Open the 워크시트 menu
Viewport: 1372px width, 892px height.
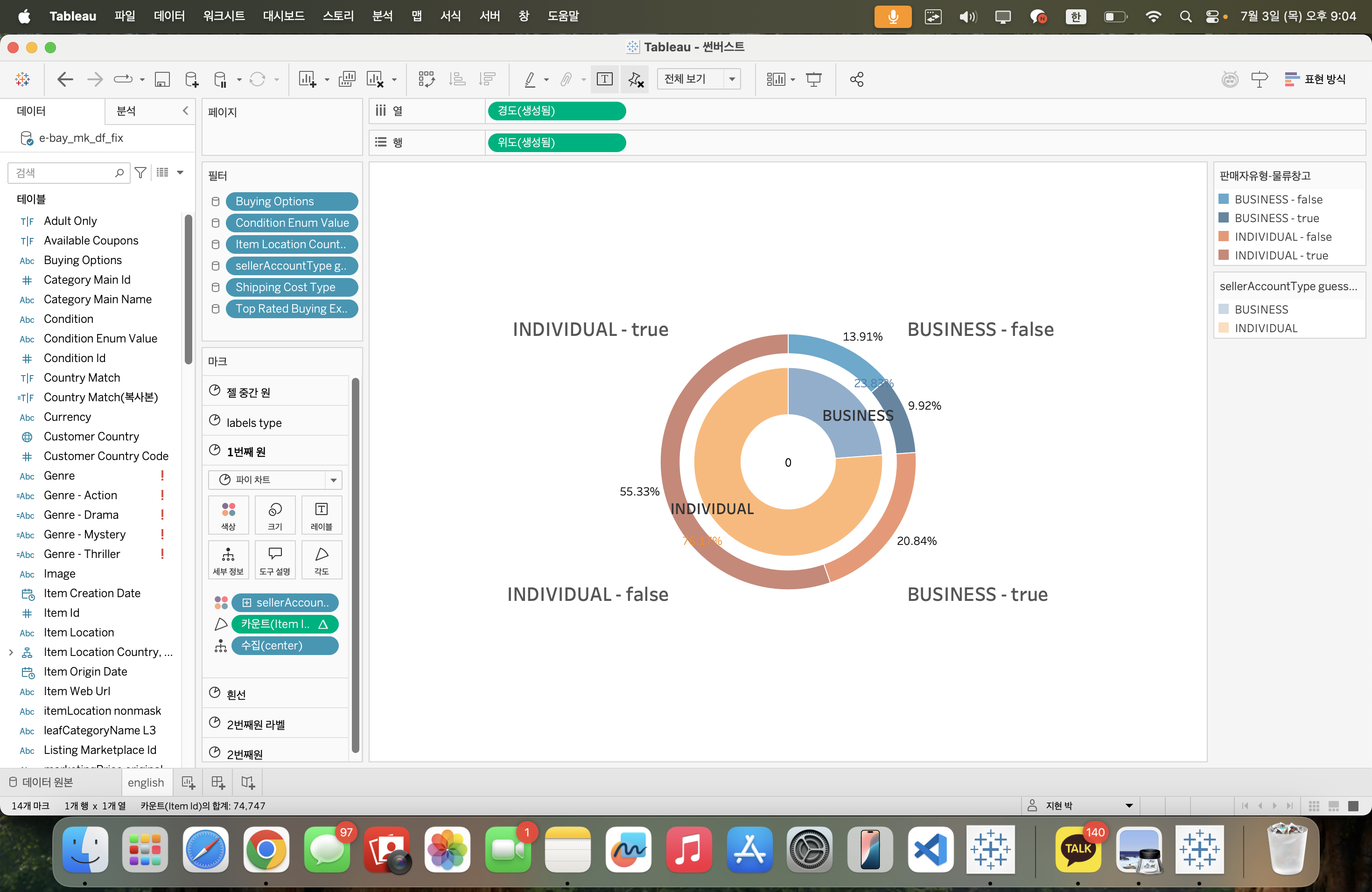pyautogui.click(x=224, y=16)
